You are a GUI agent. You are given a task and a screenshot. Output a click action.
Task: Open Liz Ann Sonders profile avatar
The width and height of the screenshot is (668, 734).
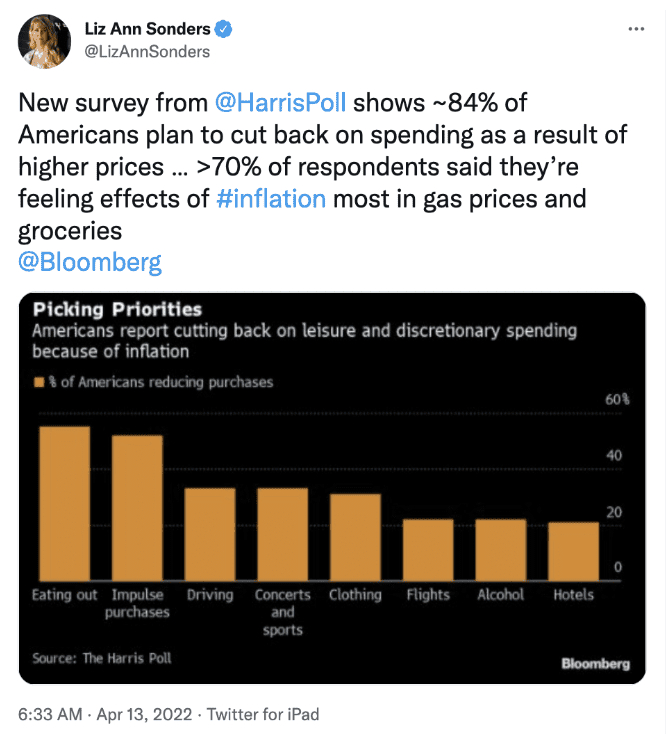[44, 41]
